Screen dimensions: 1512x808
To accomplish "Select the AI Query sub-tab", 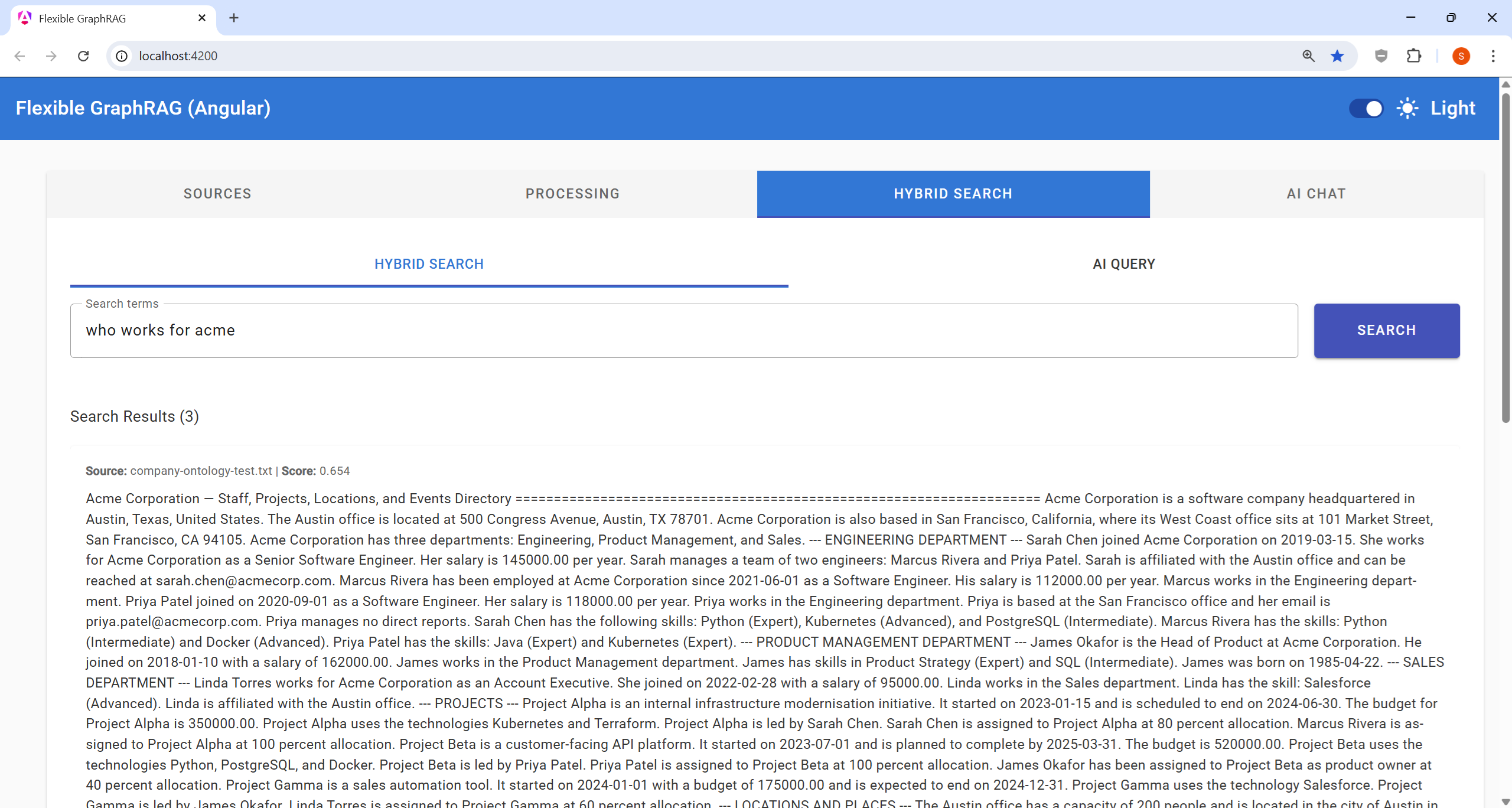I will coord(1123,264).
